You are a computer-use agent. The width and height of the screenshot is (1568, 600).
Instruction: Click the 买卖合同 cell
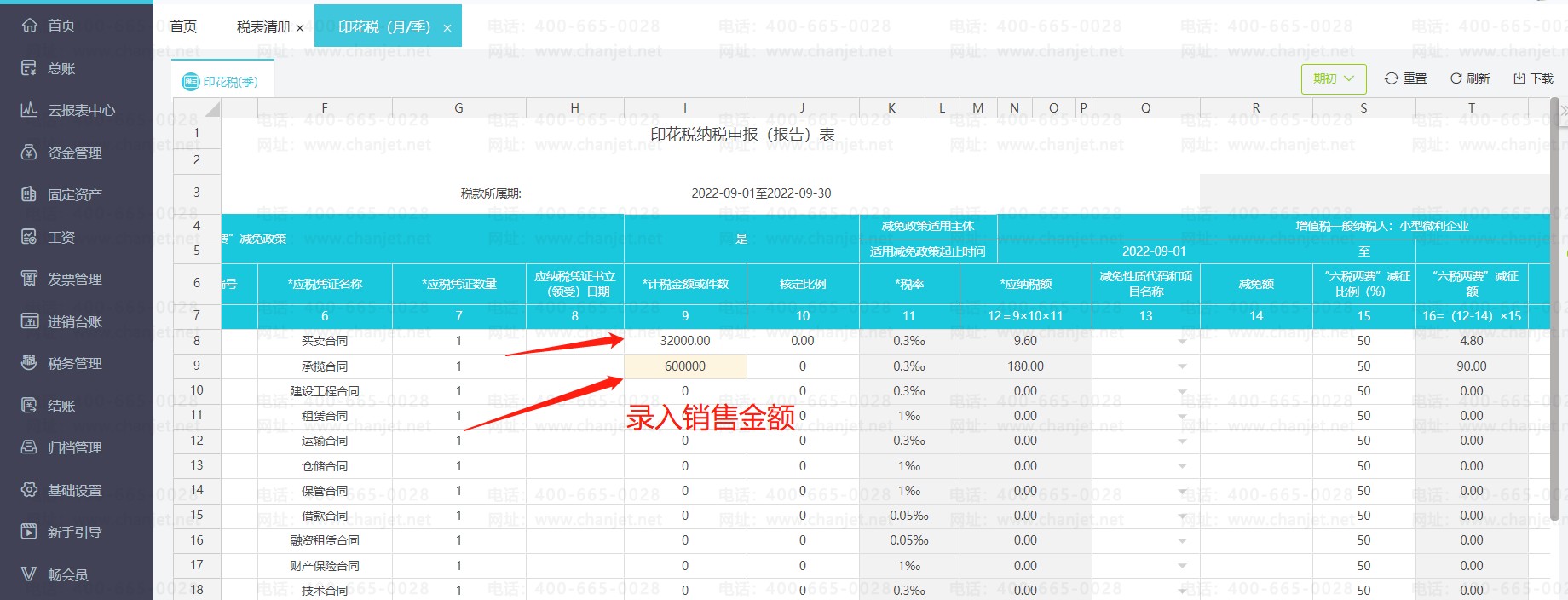325,341
